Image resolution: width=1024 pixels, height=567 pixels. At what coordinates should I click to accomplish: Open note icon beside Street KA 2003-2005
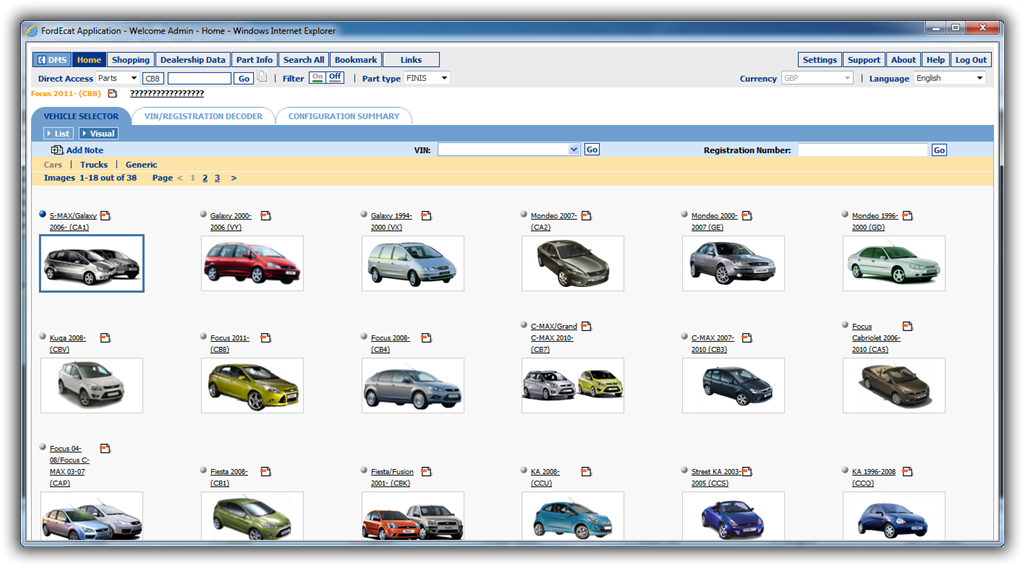[747, 472]
